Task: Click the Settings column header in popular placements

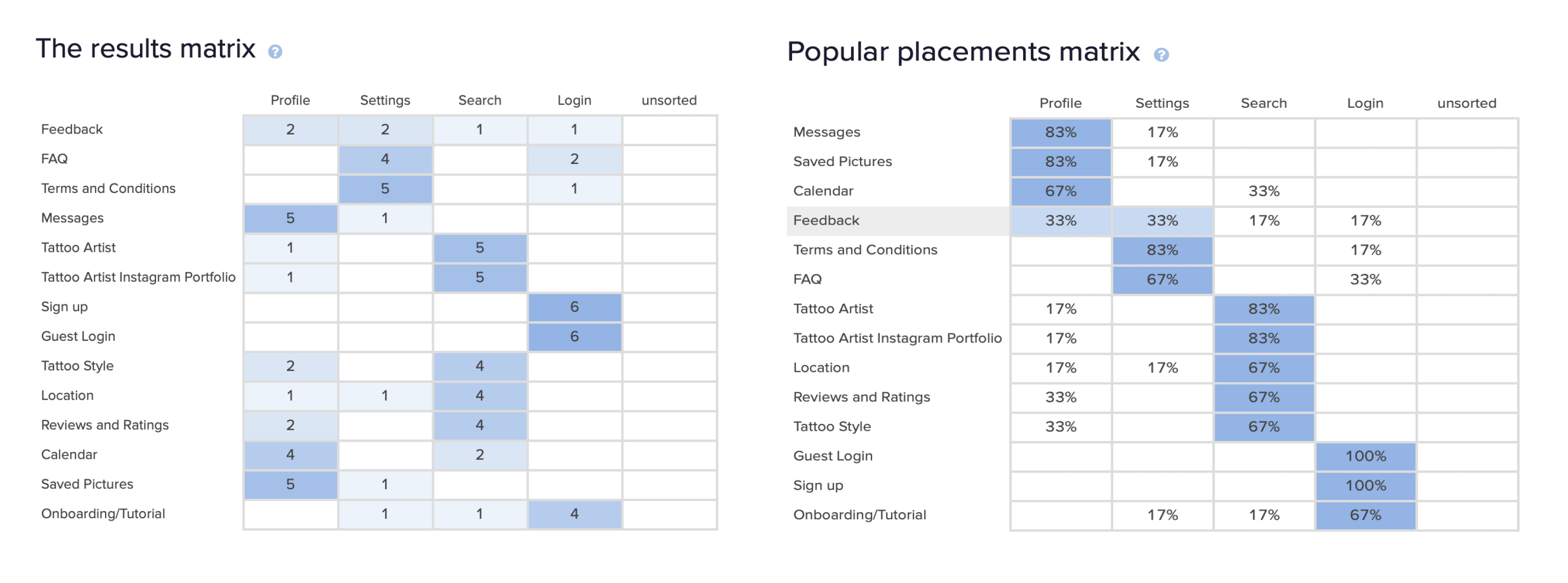Action: [x=1162, y=103]
